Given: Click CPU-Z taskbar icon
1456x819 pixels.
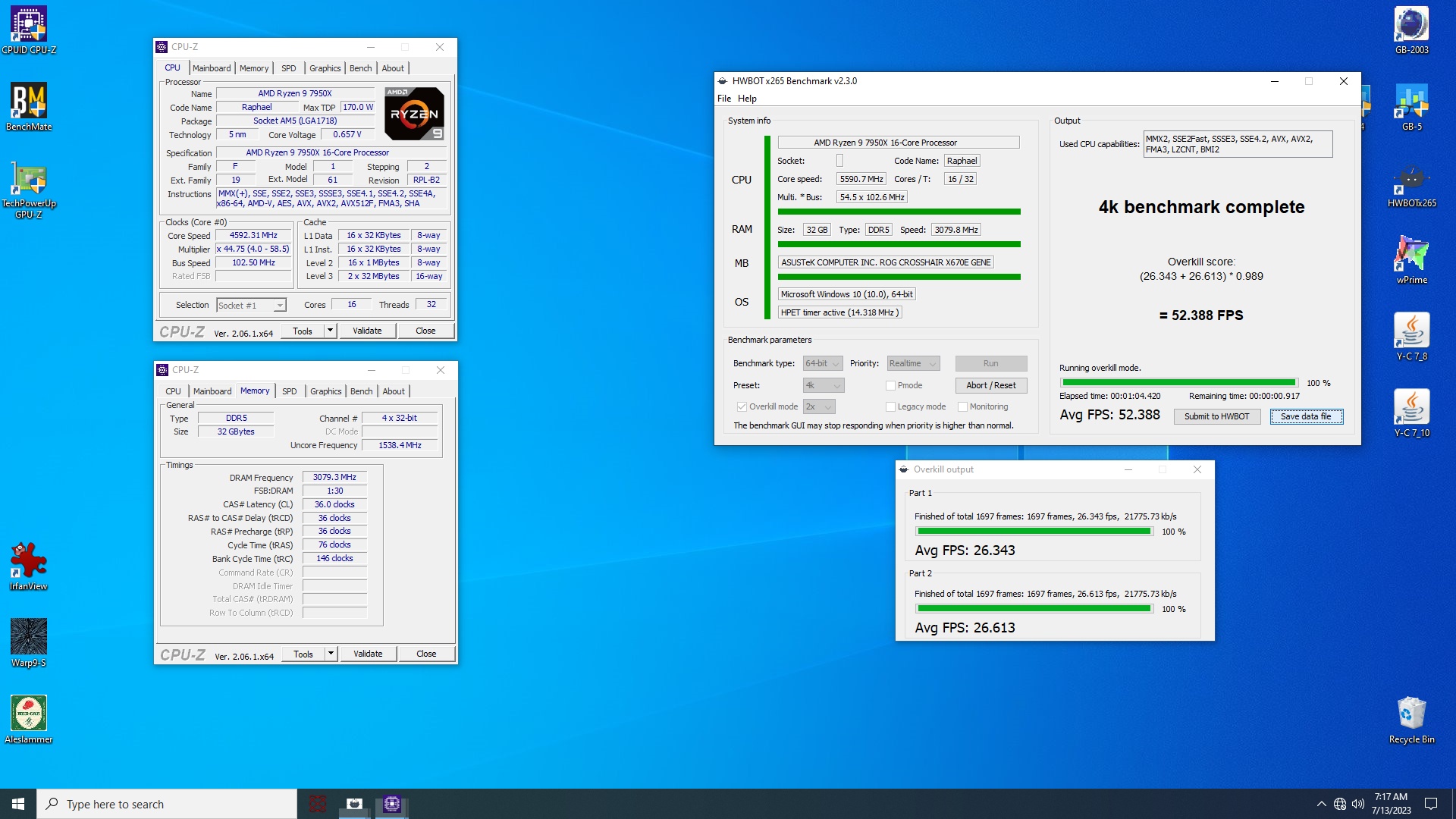Looking at the screenshot, I should tap(391, 804).
